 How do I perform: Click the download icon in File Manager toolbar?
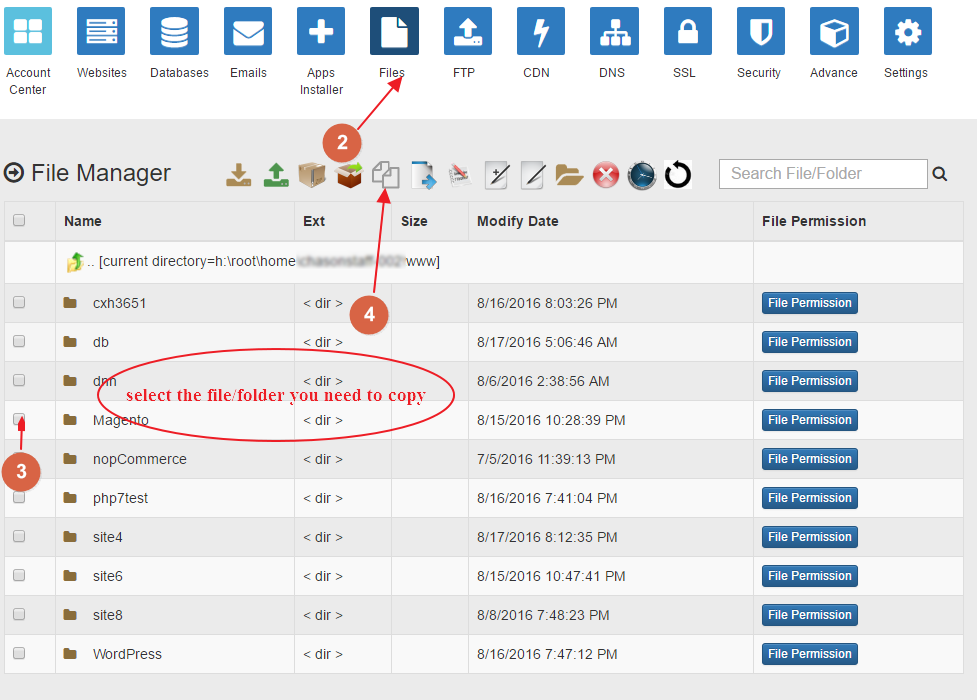click(238, 175)
